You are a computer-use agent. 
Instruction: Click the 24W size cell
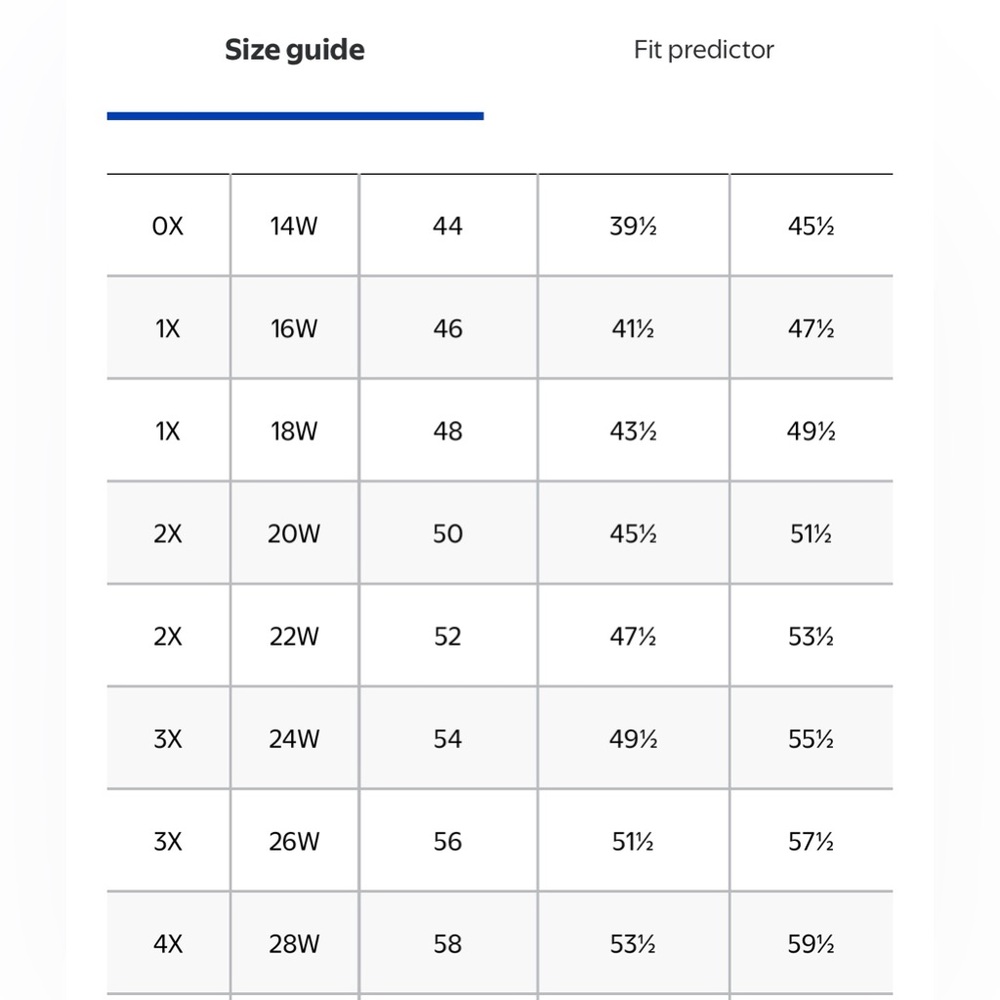(x=294, y=739)
